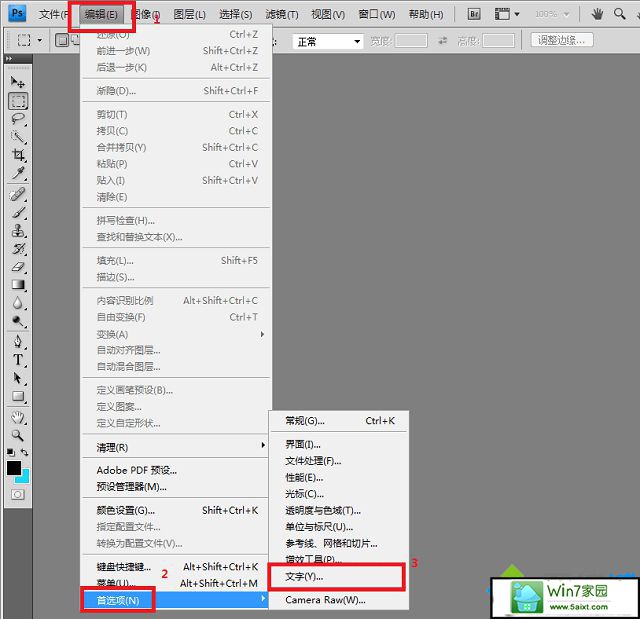Choose Camera Raw(W)... preferences entry

click(338, 600)
